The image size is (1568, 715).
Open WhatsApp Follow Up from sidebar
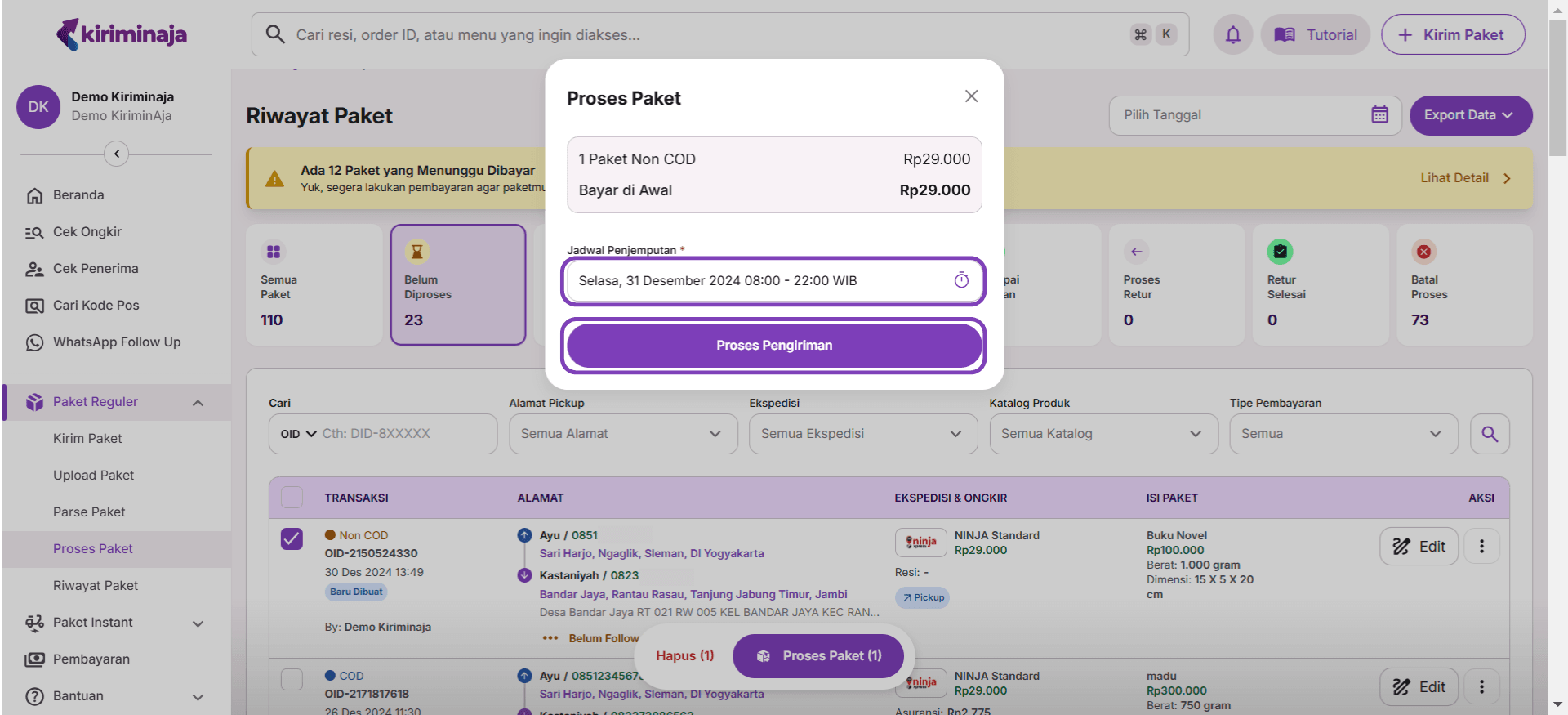pyautogui.click(x=116, y=342)
